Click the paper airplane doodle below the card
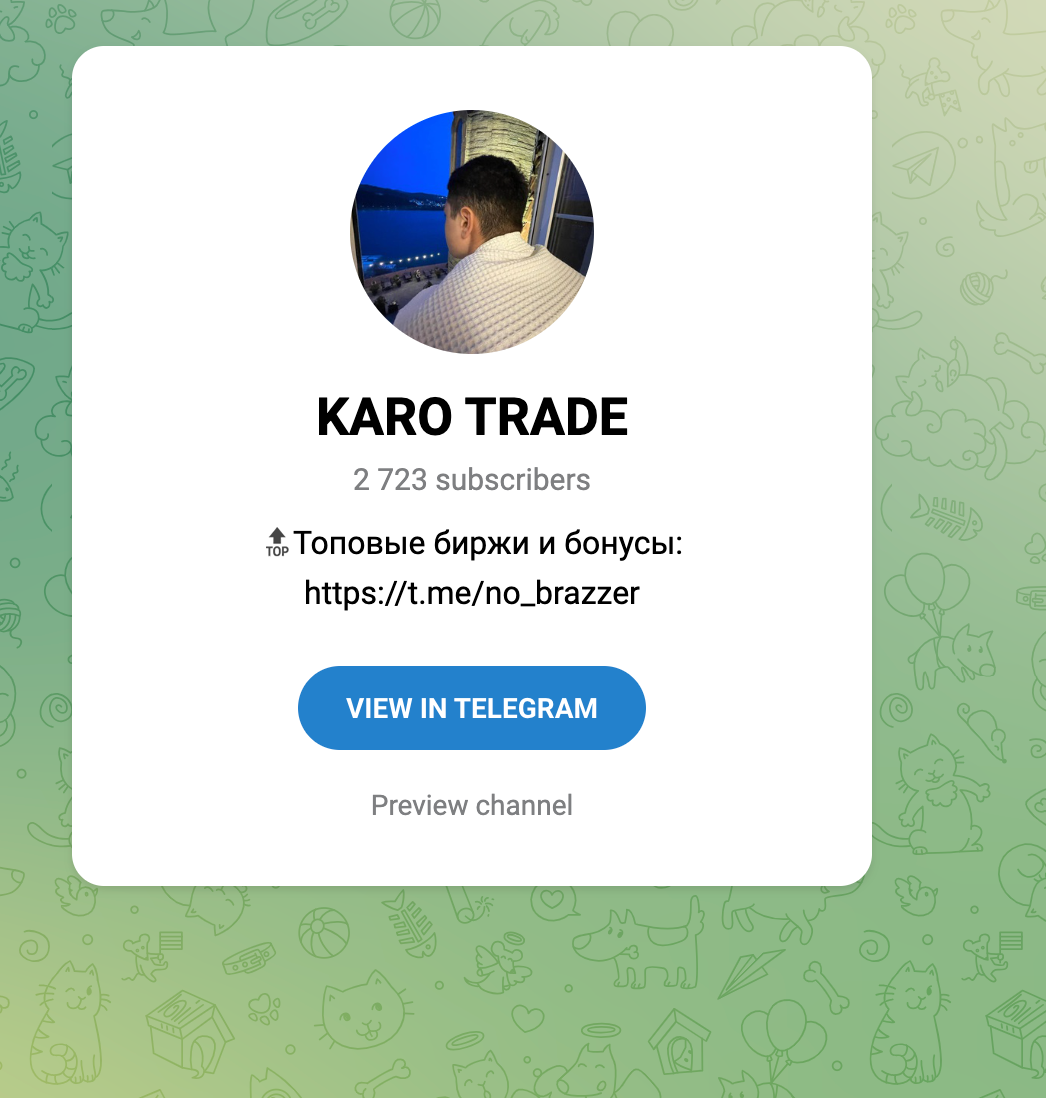Viewport: 1046px width, 1098px height. click(751, 972)
